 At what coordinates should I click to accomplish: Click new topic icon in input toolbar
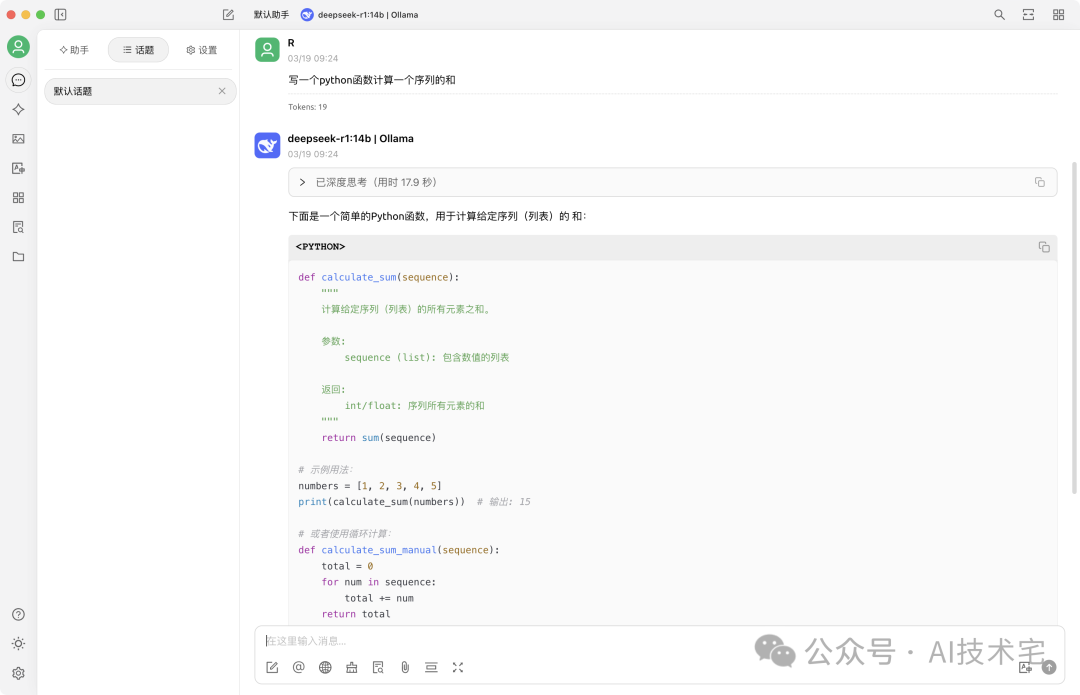click(272, 667)
